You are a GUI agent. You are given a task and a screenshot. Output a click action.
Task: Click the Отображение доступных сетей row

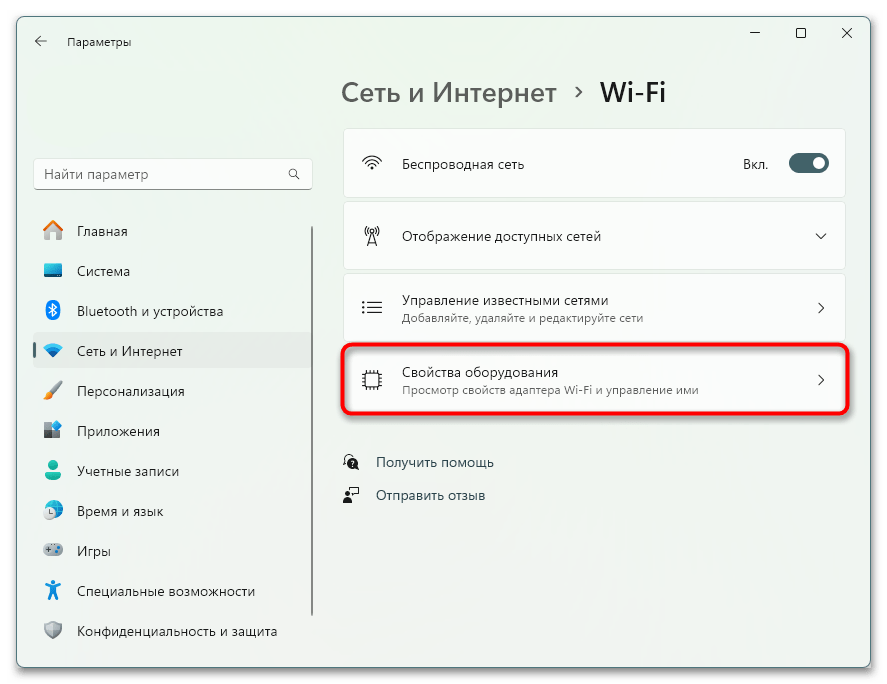tap(594, 236)
